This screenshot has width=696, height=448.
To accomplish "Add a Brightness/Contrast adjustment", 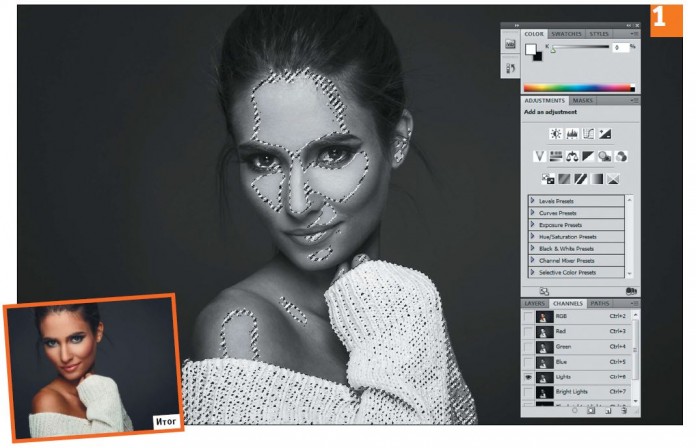I will pyautogui.click(x=554, y=133).
